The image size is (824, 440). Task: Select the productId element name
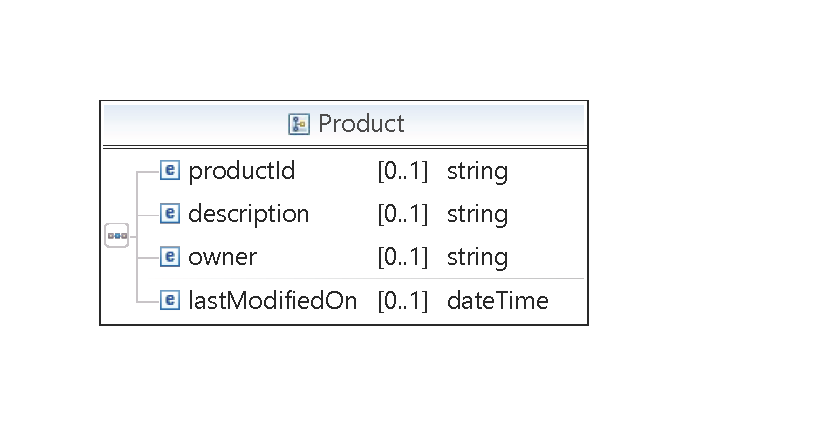click(241, 171)
